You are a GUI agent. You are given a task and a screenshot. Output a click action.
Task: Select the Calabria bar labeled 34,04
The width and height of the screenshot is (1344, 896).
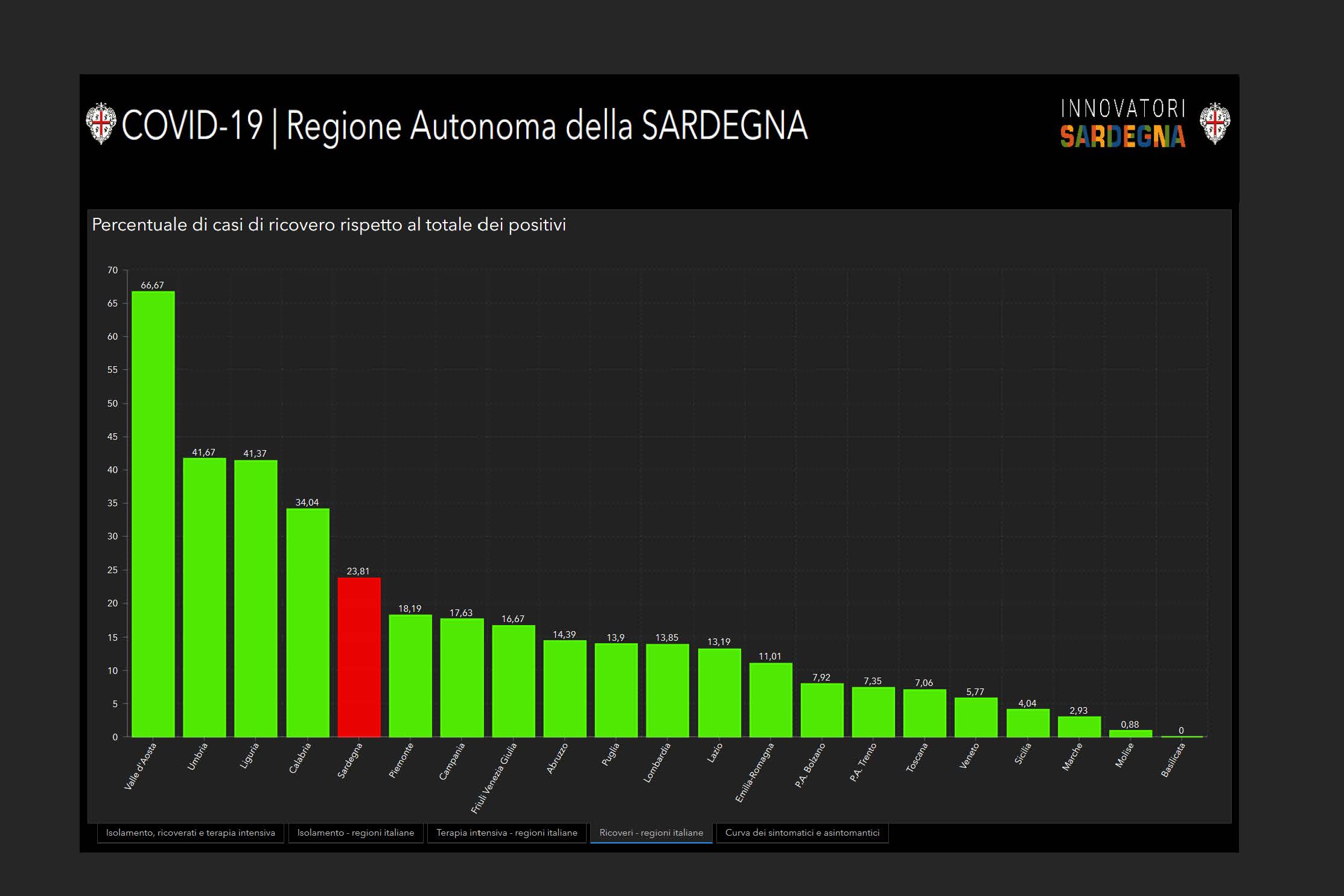tap(308, 623)
